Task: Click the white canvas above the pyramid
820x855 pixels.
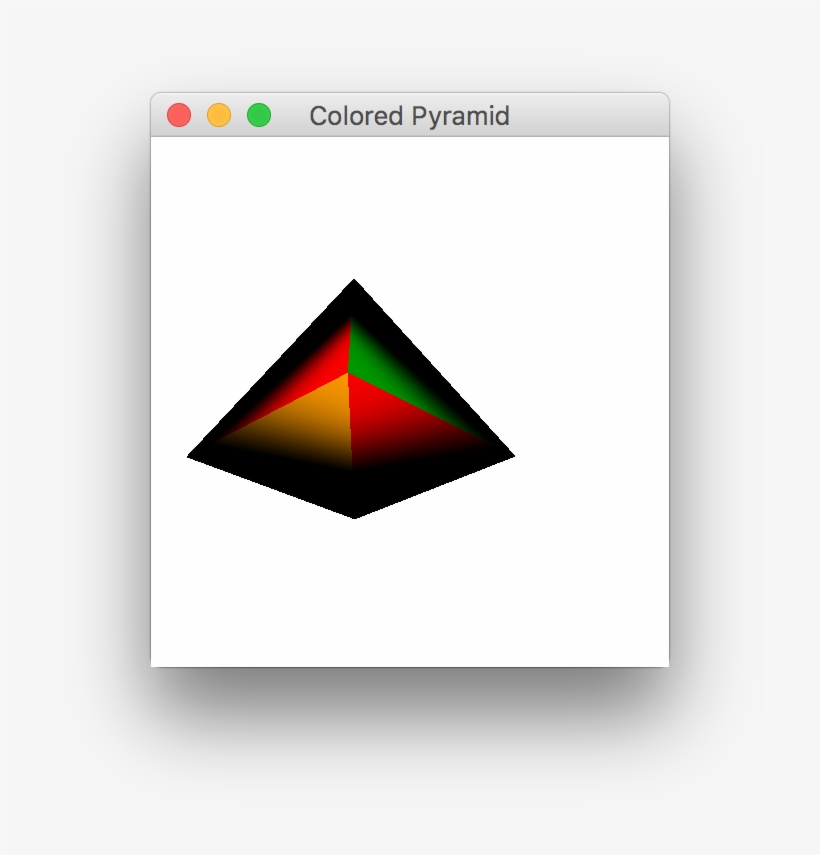Action: (410, 200)
